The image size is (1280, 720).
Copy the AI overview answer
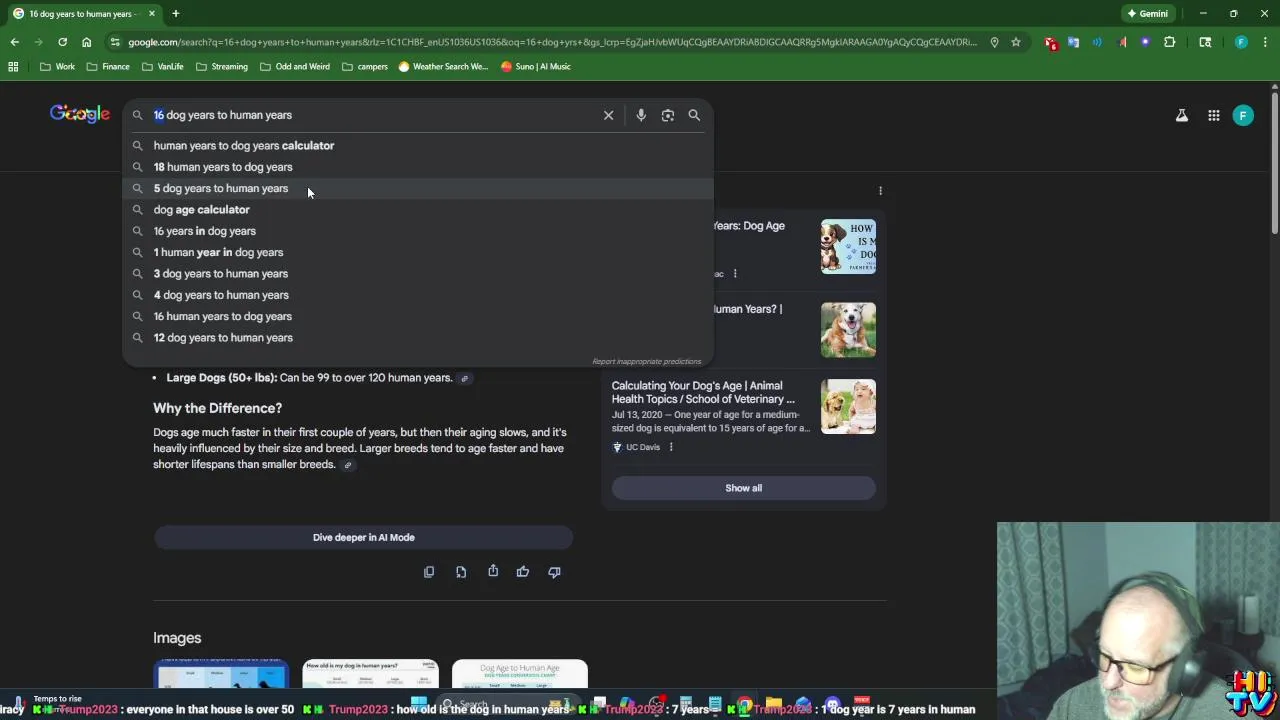429,572
